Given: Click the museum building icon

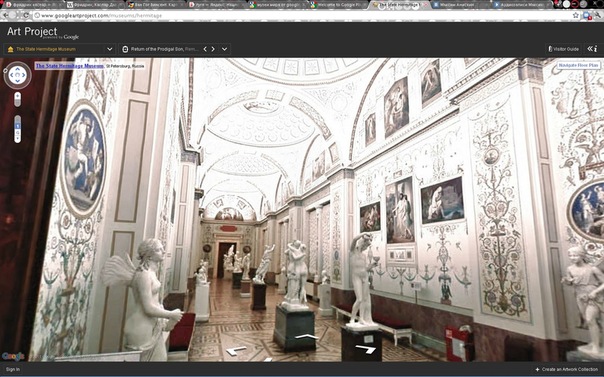Looking at the screenshot, I should click(10, 49).
